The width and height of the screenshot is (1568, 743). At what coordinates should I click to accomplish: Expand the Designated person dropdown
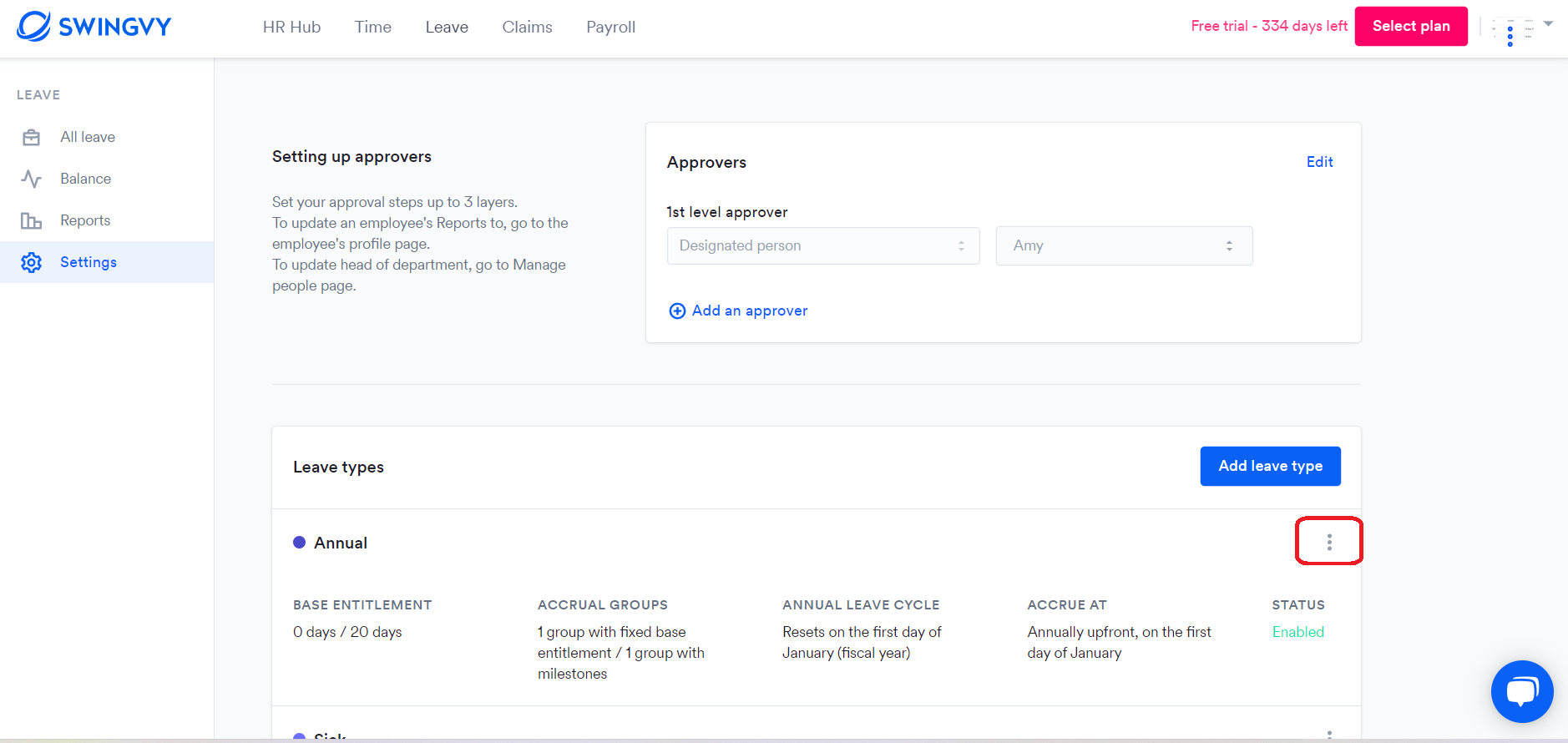[x=823, y=245]
